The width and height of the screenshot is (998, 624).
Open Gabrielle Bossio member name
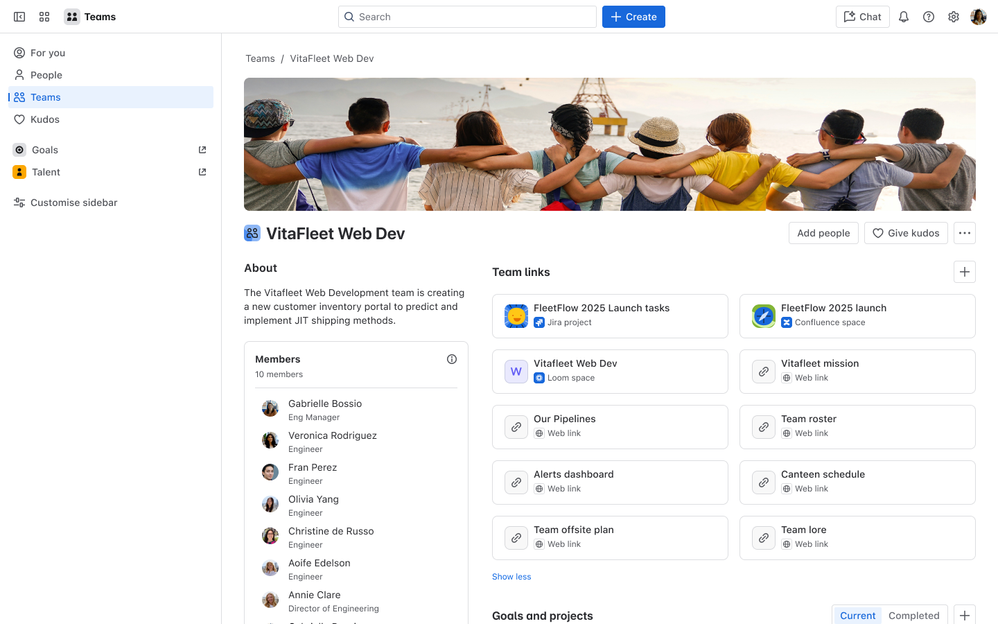click(325, 404)
